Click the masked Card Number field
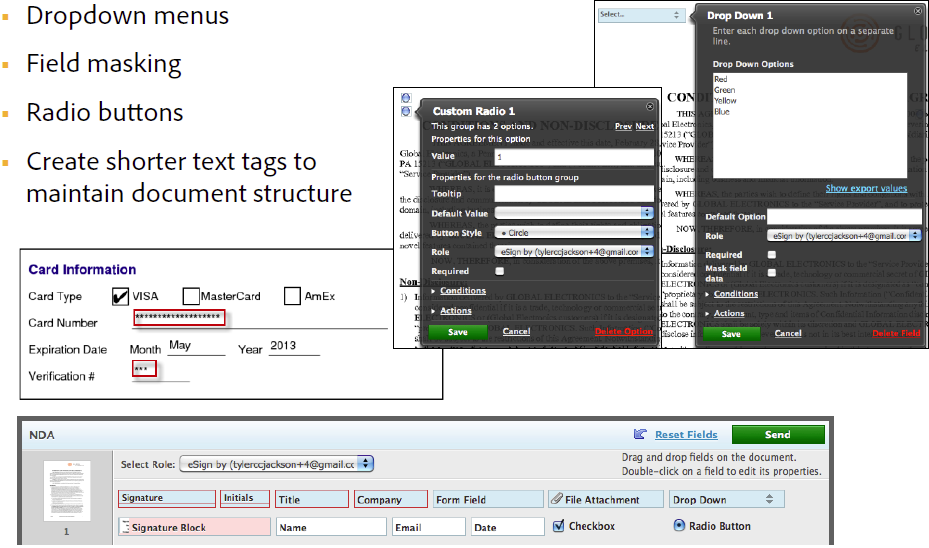 click(179, 318)
